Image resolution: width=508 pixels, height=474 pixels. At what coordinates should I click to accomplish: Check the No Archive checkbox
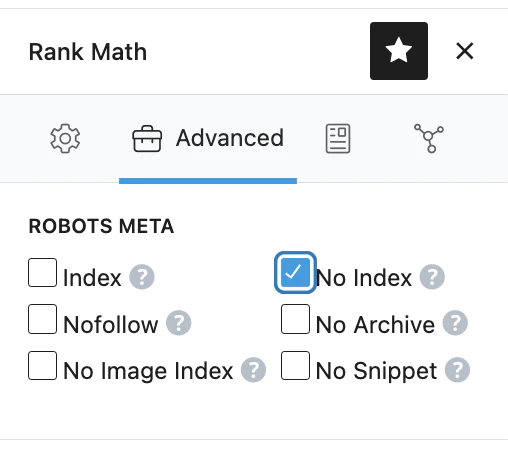click(295, 319)
